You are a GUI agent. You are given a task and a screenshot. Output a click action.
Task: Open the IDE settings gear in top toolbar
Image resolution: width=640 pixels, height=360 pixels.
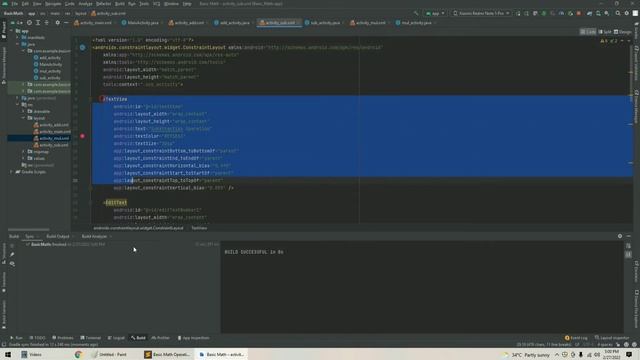tap(627, 13)
